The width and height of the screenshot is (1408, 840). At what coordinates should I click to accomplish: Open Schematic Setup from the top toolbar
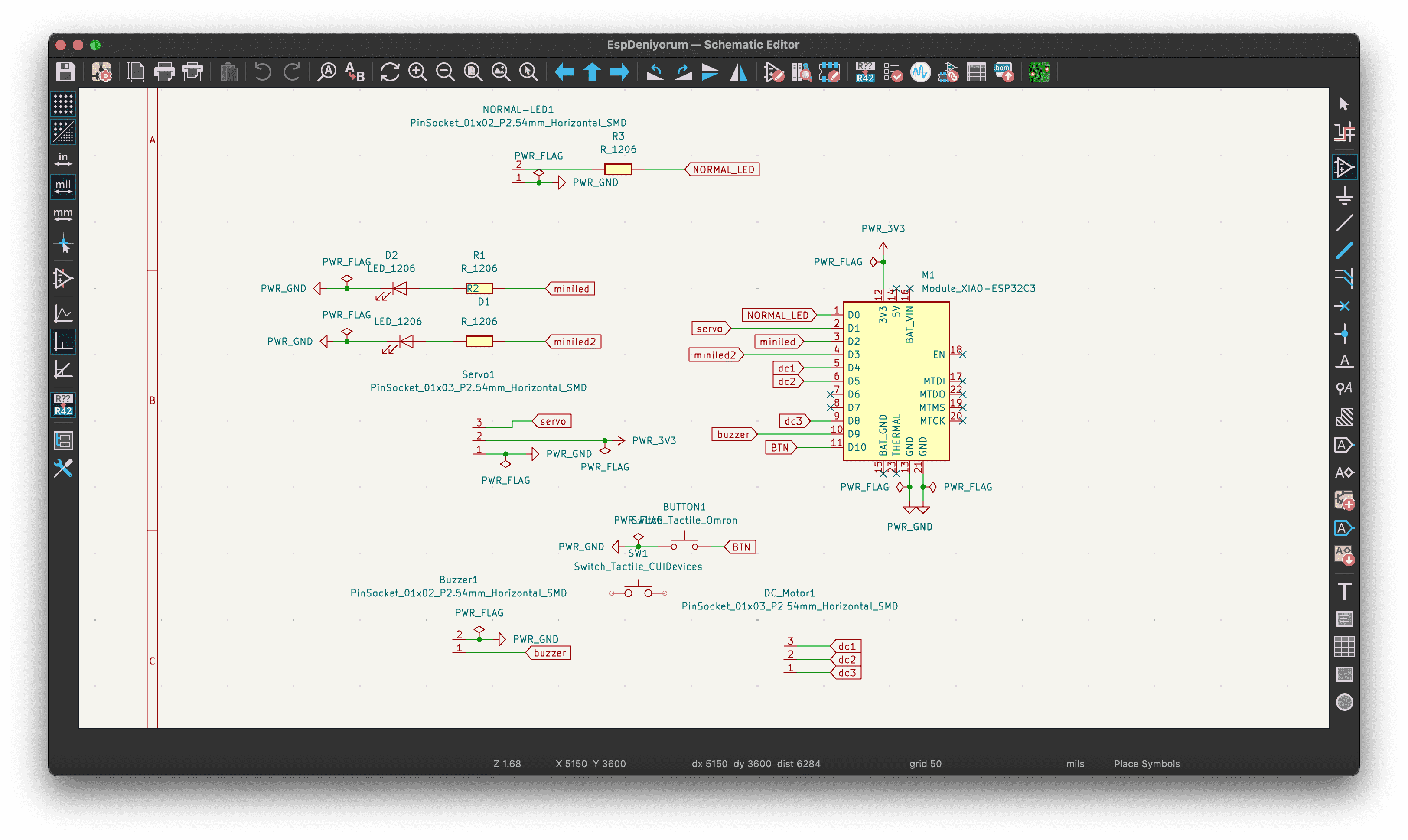(102, 72)
